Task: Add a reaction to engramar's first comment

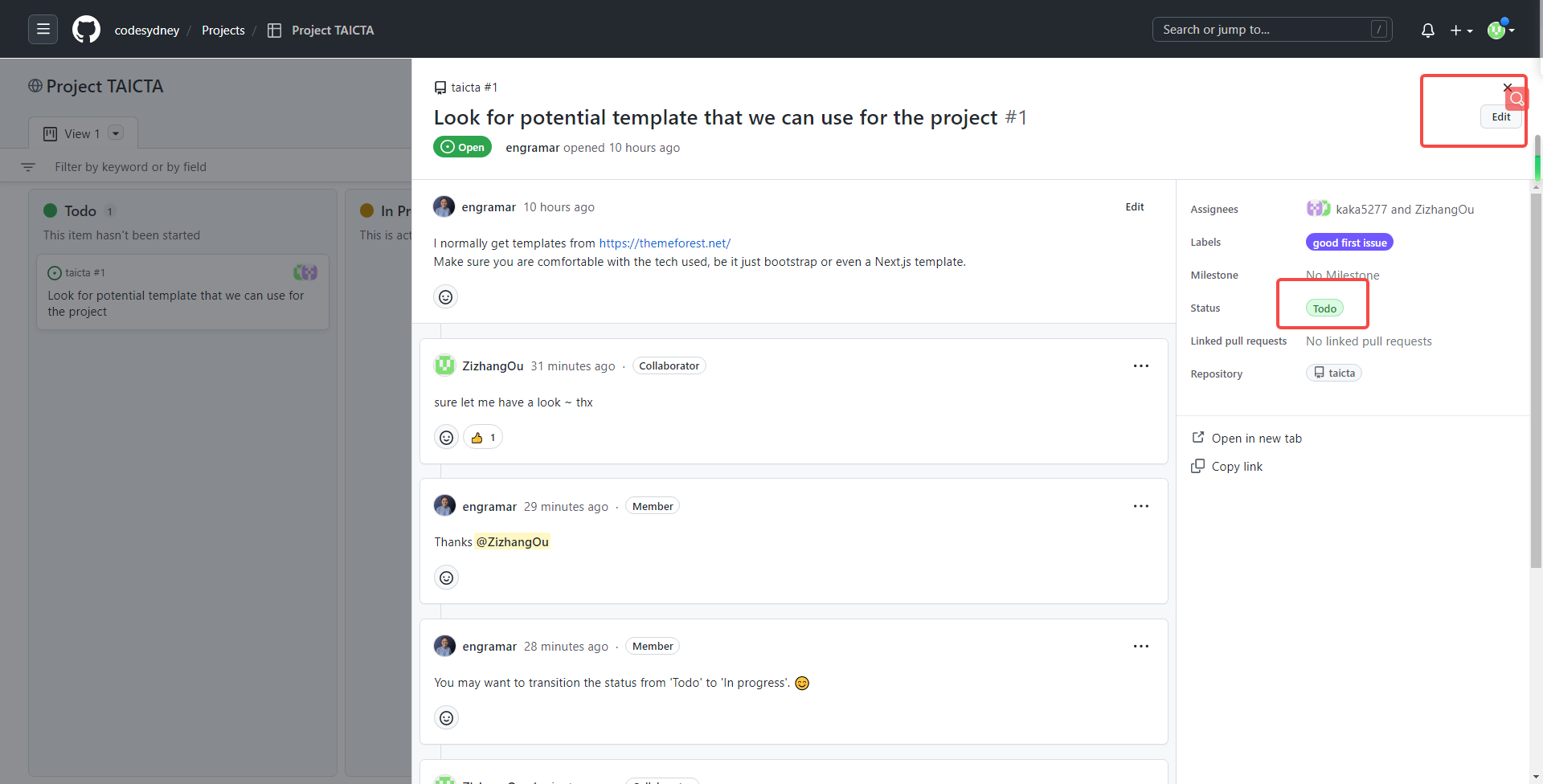Action: coord(446,296)
